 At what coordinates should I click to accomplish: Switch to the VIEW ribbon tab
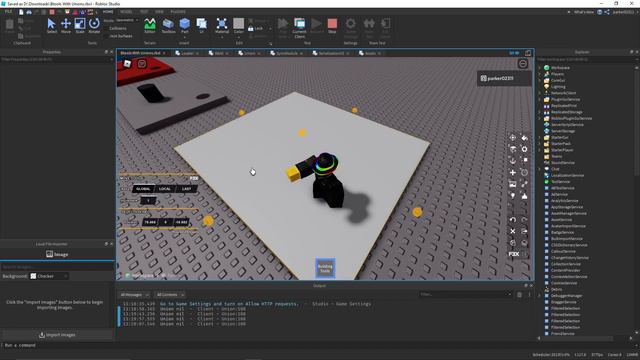pyautogui.click(x=159, y=12)
